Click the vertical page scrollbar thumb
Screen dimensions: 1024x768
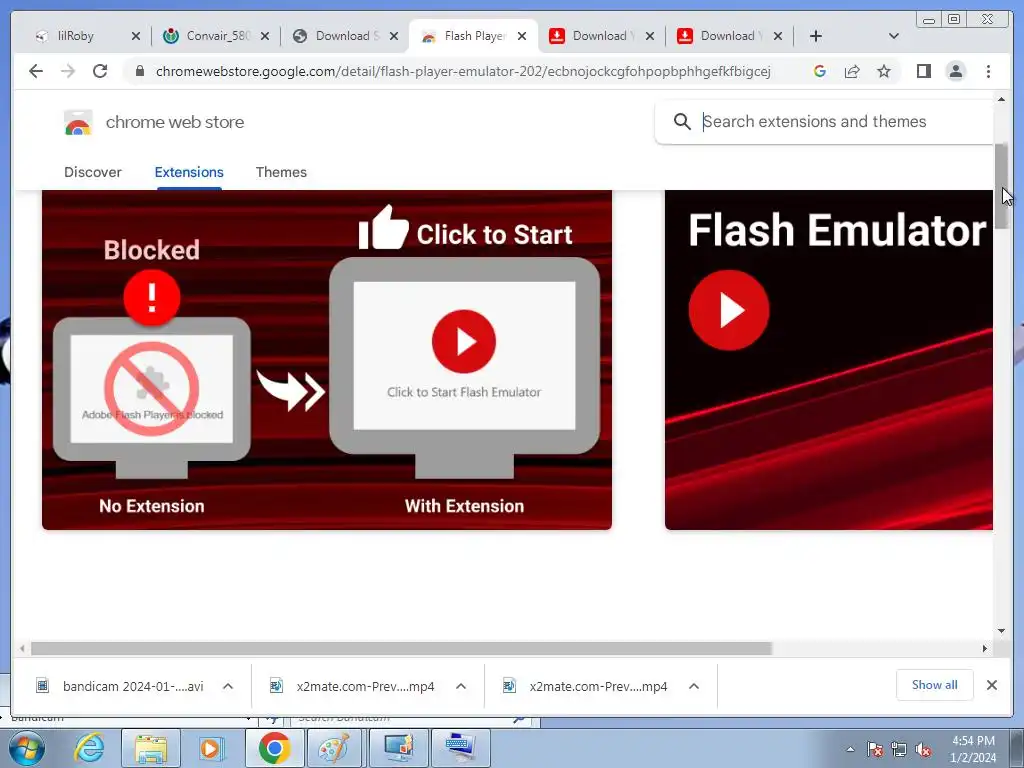1001,186
